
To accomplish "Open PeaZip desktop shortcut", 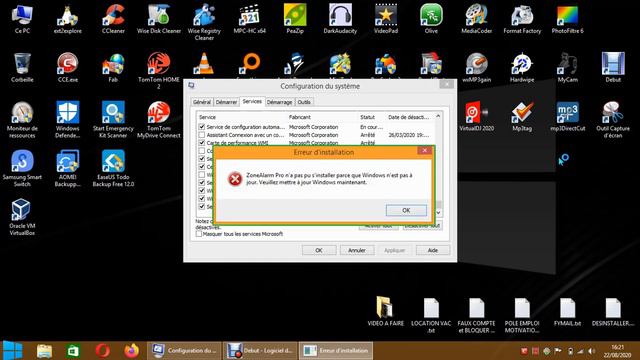I will pyautogui.click(x=295, y=18).
